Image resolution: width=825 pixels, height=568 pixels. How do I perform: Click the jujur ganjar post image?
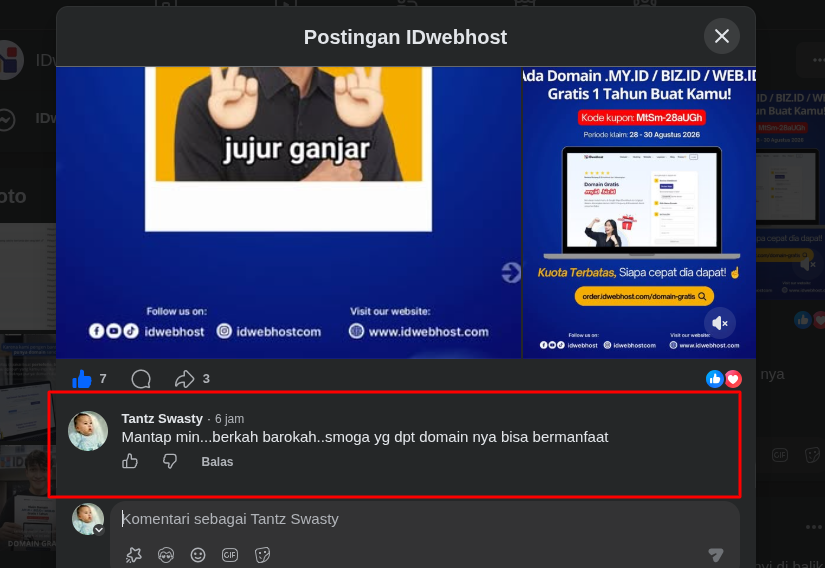(x=288, y=212)
